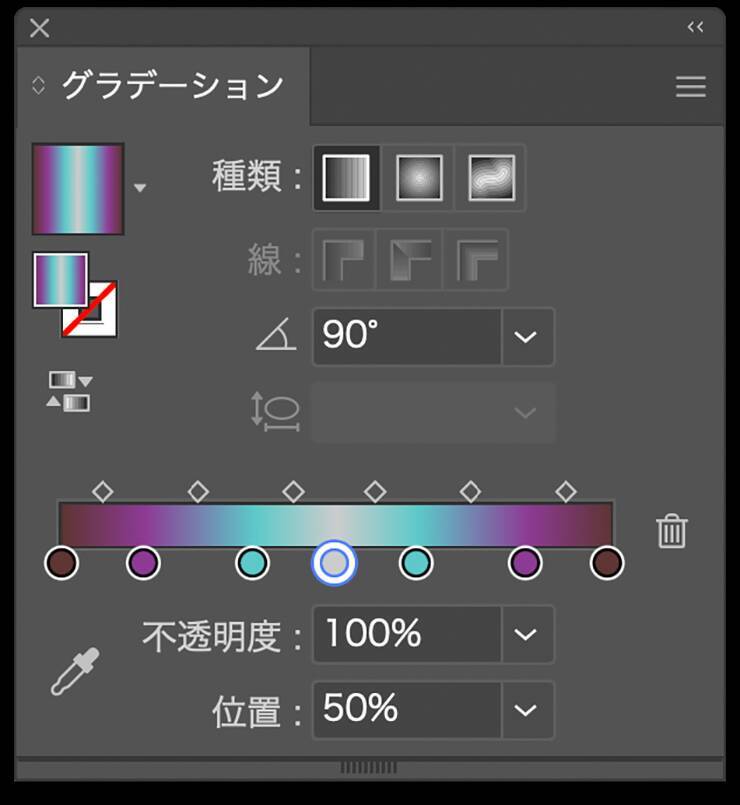
Task: Expand gradient preset list arrow beside thumbnail
Action: 140,188
